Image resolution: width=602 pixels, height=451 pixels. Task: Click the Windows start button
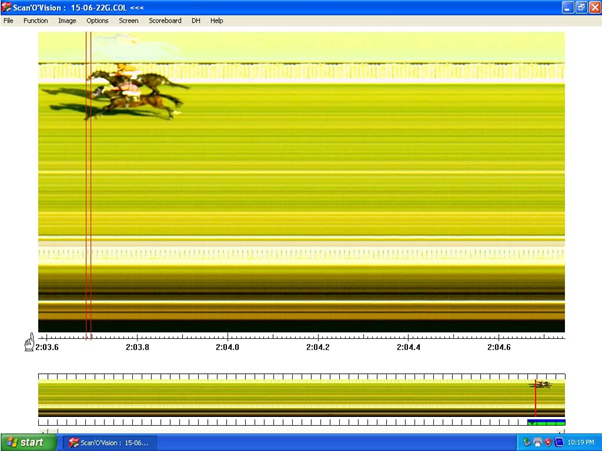[25, 442]
